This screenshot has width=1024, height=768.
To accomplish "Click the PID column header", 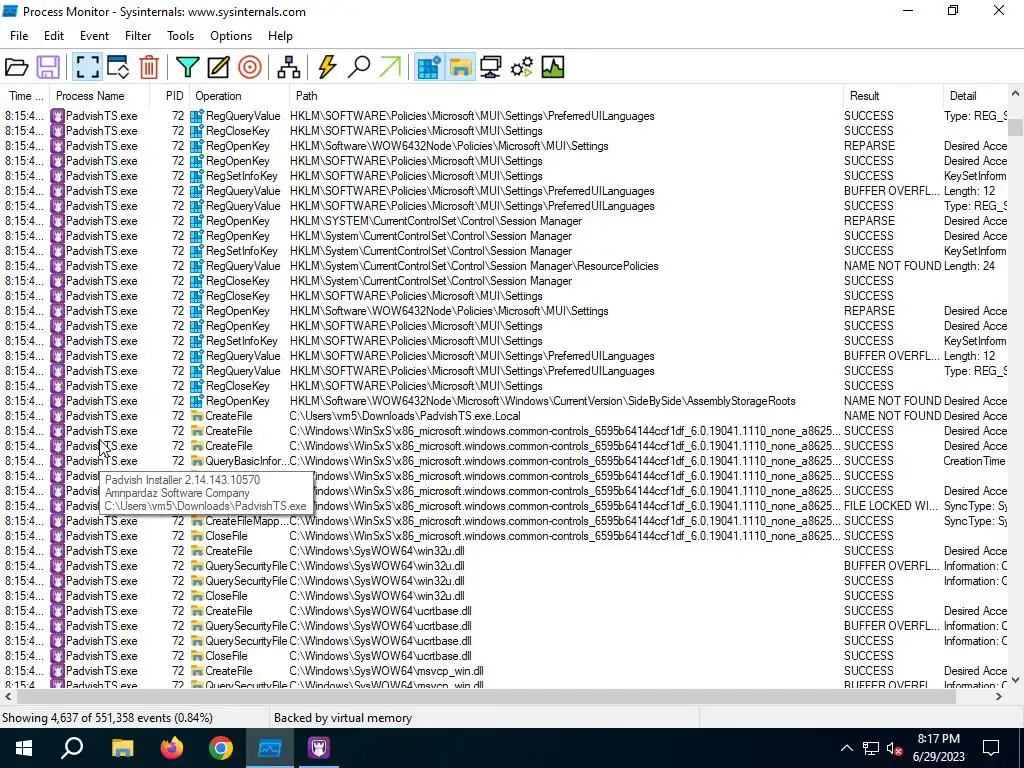I will coord(171,96).
